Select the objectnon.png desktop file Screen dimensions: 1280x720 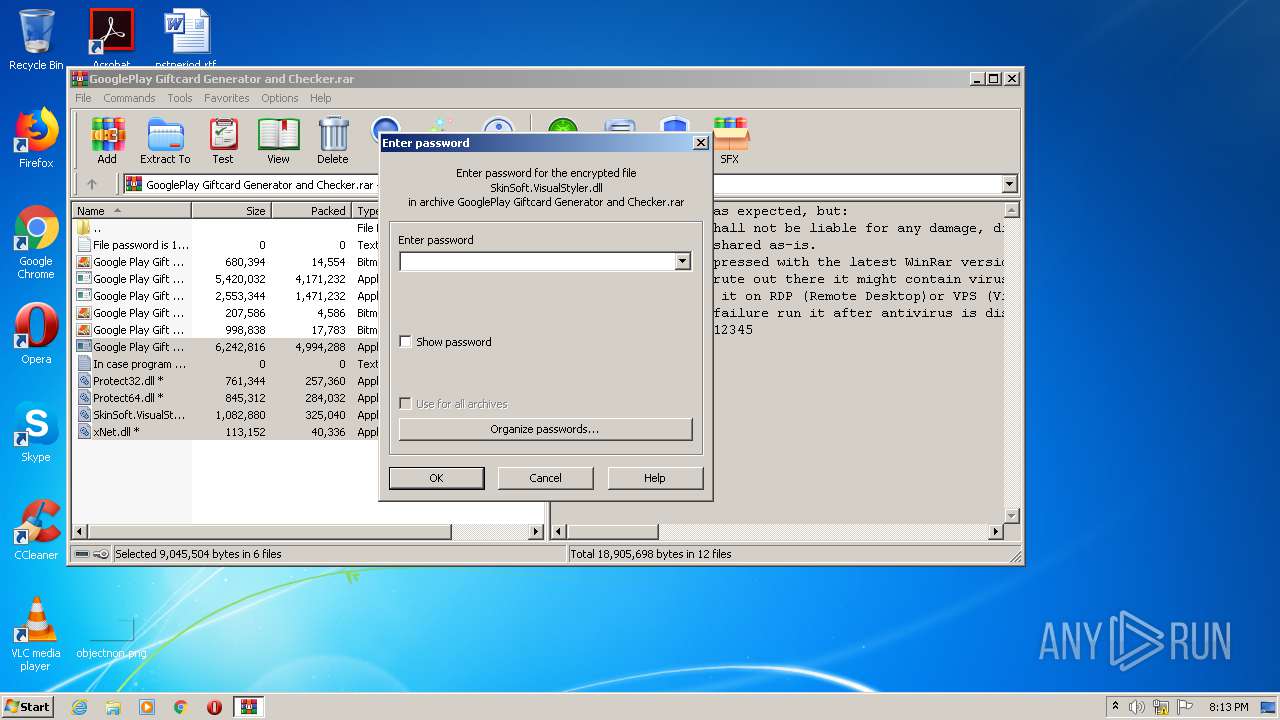pyautogui.click(x=111, y=636)
